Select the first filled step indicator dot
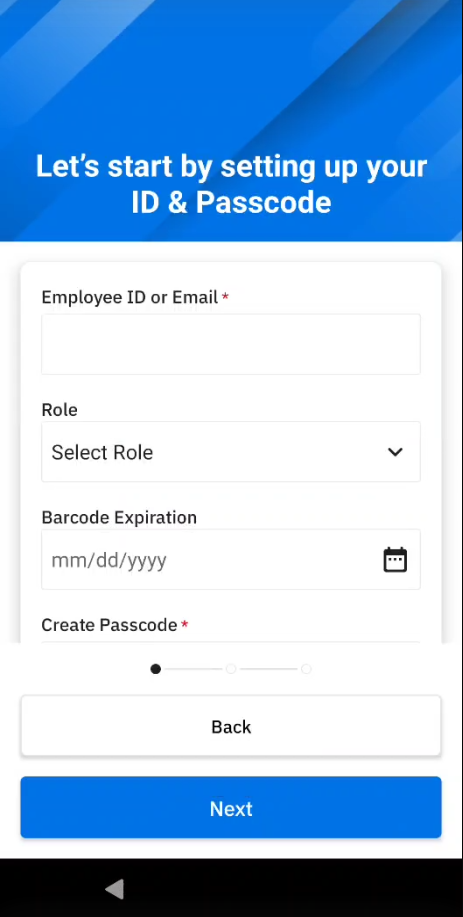The height and width of the screenshot is (917, 463). [156, 668]
